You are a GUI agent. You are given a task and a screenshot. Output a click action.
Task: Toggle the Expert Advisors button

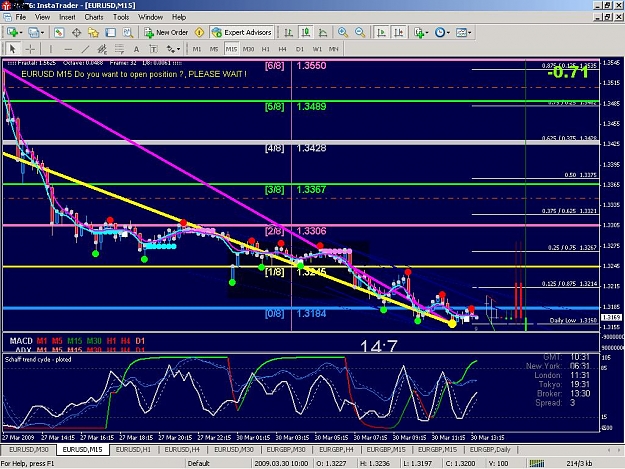242,33
